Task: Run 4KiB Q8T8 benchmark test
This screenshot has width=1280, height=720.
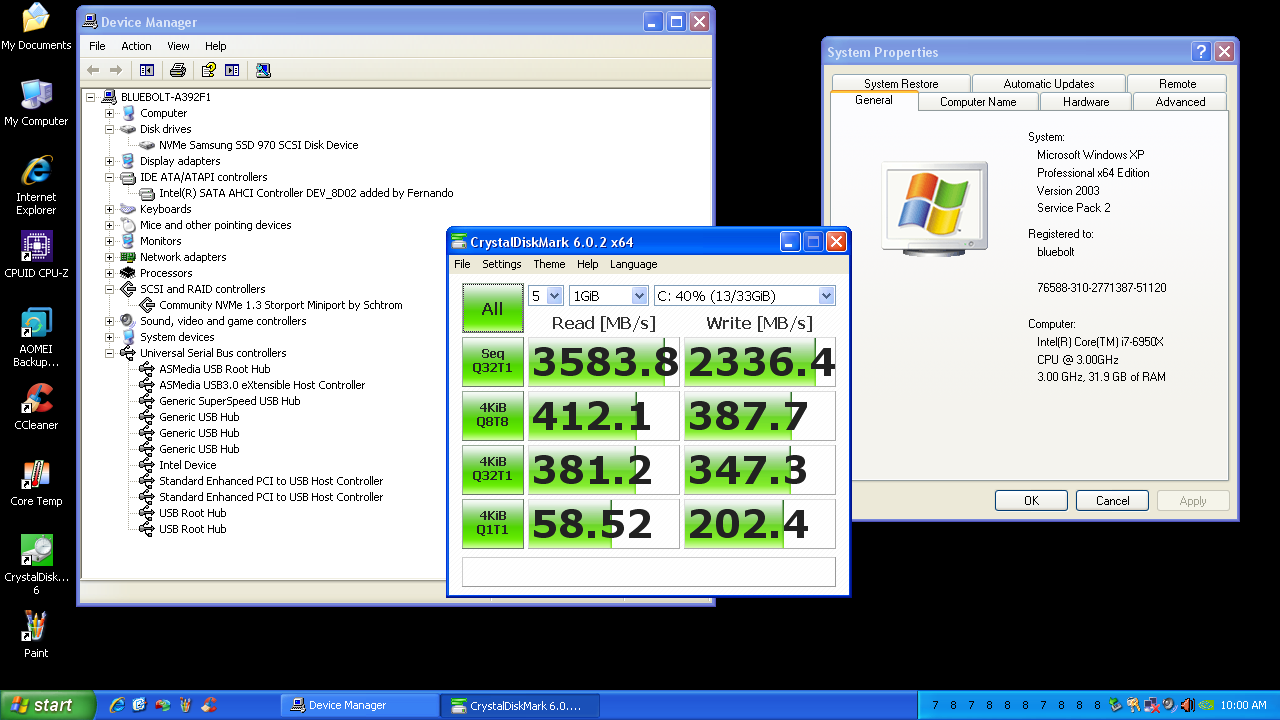Action: point(492,416)
